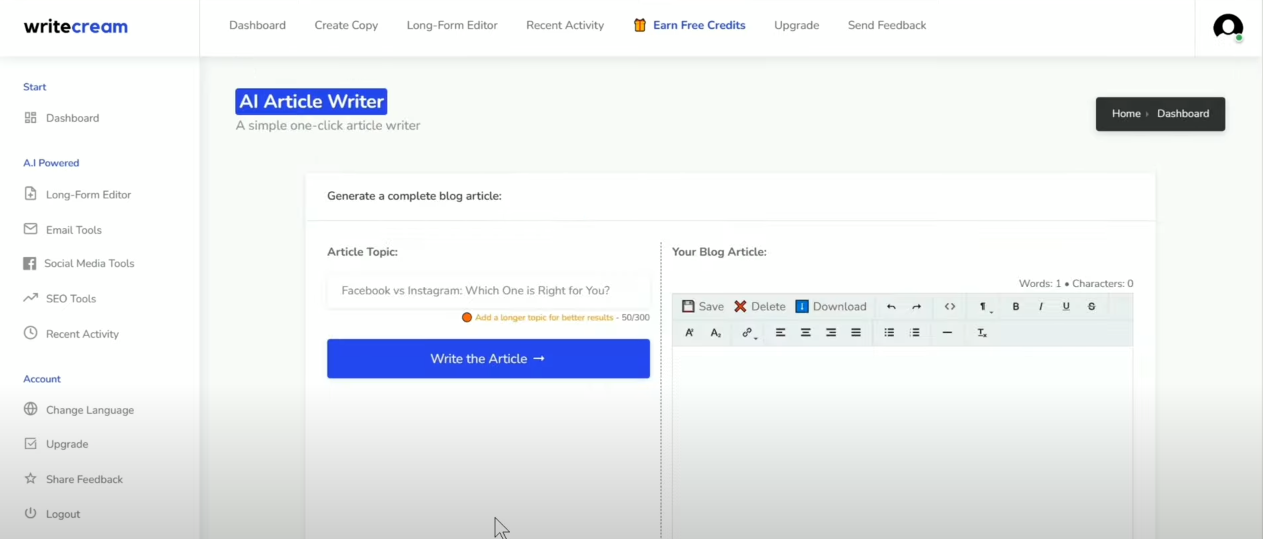Apply underline formatting in the editor toolbar
This screenshot has height=539, width=1263.
click(x=1066, y=307)
